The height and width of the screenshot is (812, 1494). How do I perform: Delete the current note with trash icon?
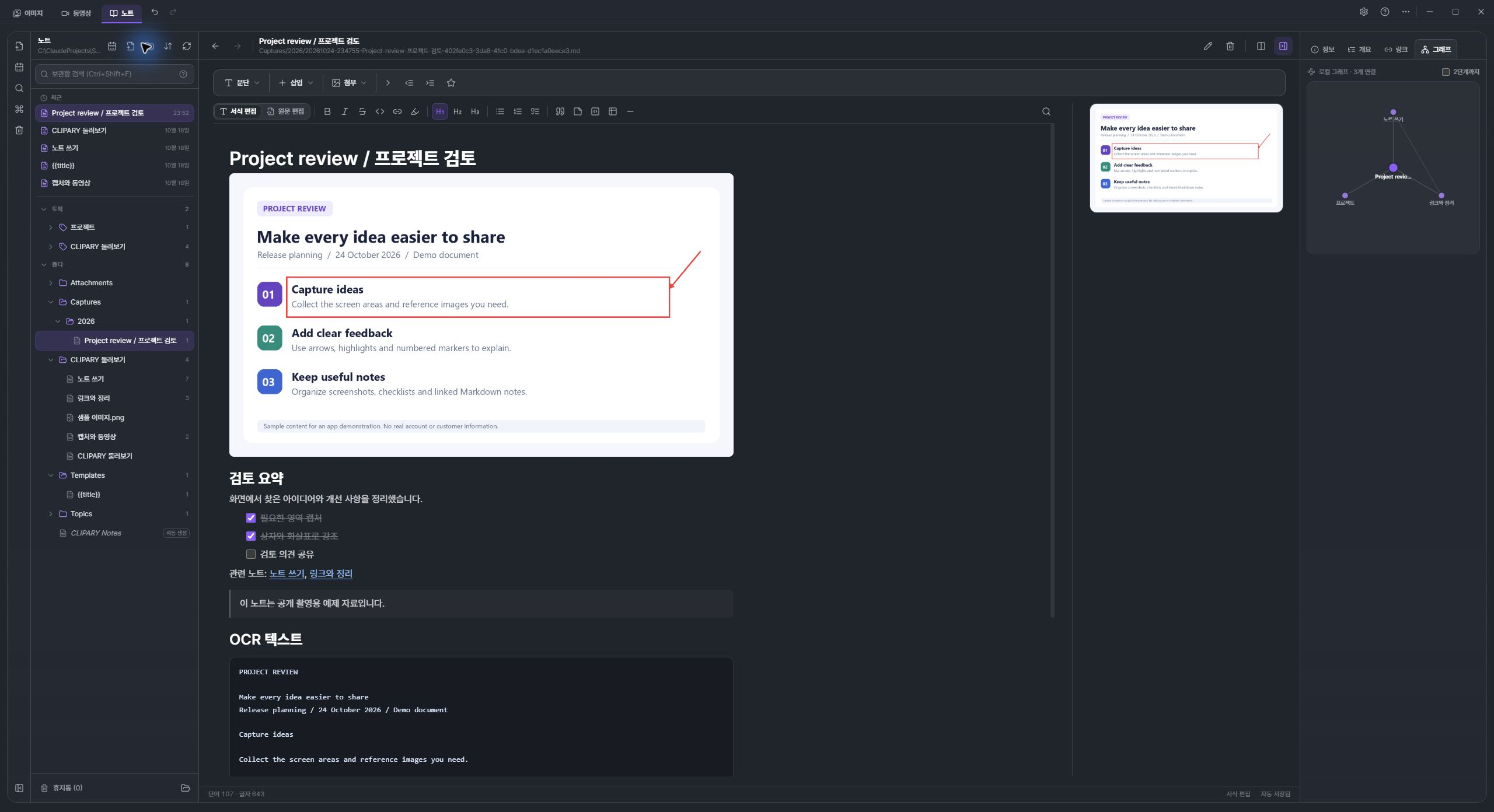(x=1230, y=46)
